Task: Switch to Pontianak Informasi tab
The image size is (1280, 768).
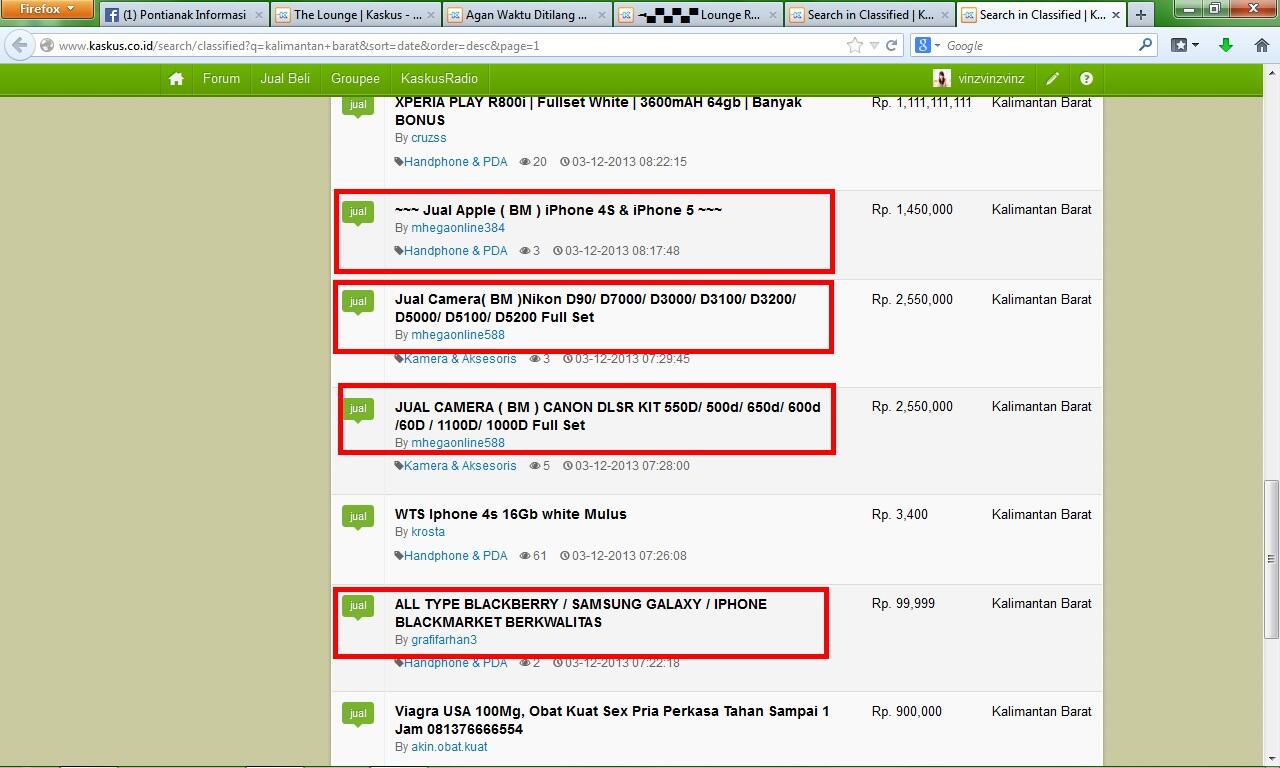Action: point(183,15)
